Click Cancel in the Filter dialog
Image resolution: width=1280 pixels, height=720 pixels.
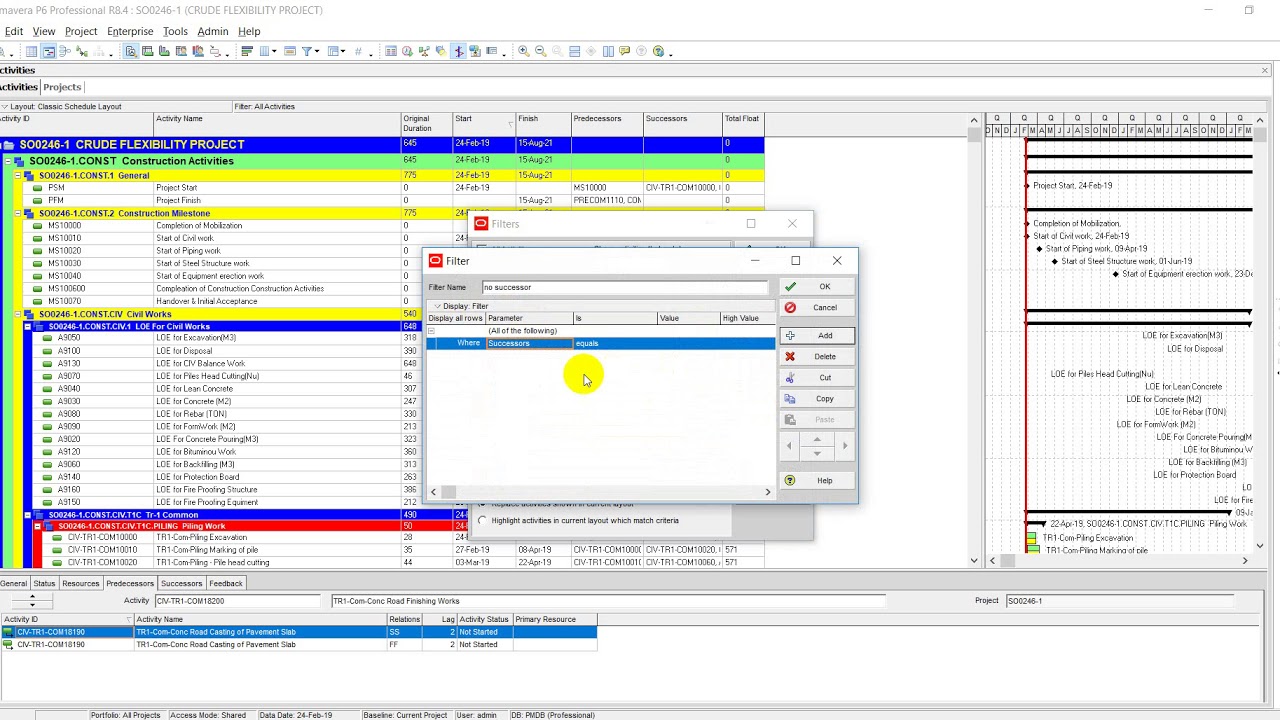pos(817,308)
